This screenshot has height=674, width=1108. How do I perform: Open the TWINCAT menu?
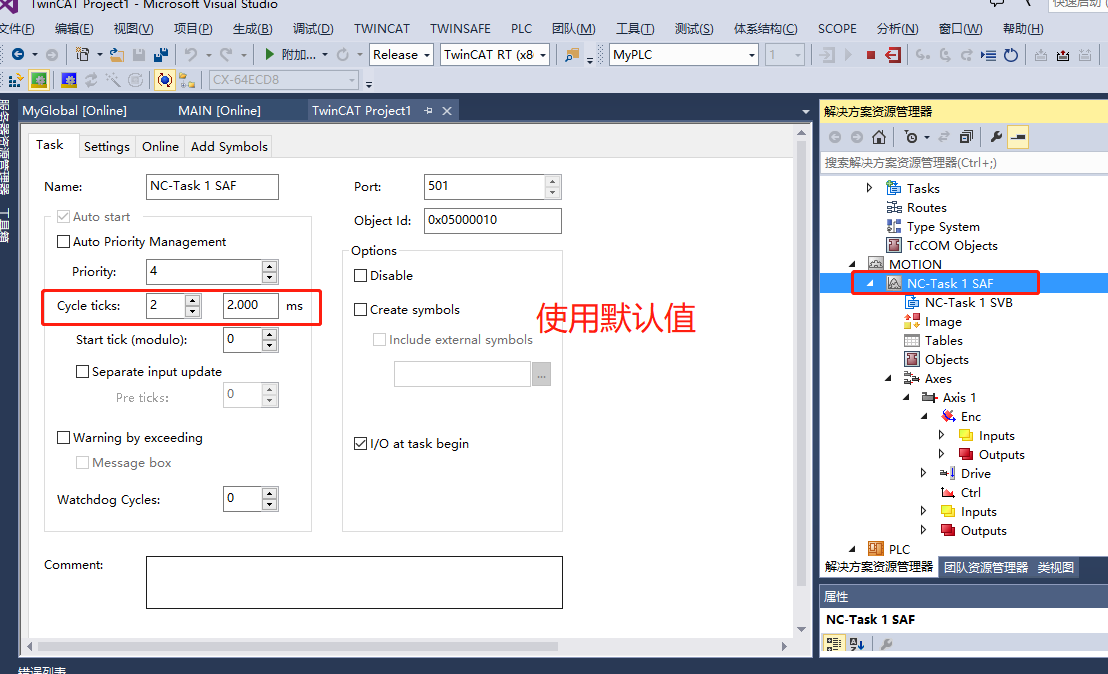pyautogui.click(x=382, y=29)
